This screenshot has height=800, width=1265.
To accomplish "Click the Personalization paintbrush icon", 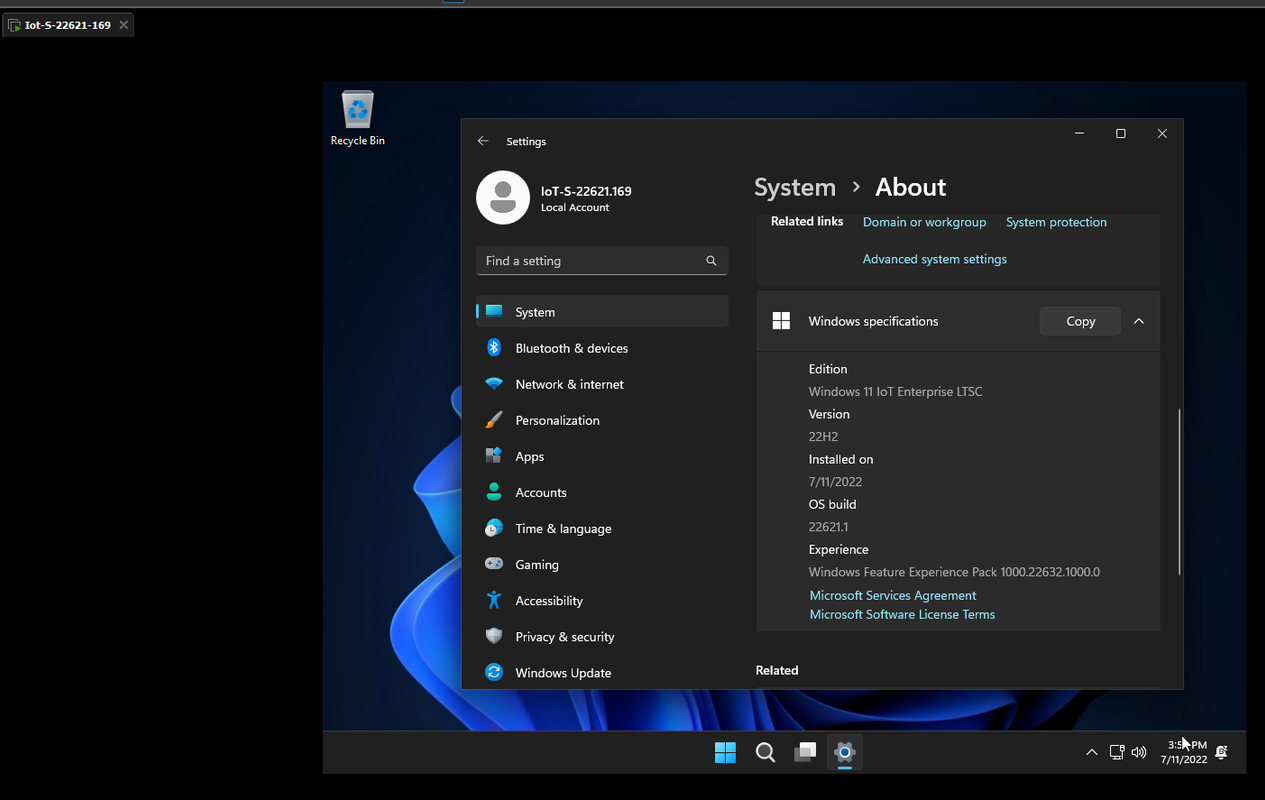I will [x=494, y=420].
